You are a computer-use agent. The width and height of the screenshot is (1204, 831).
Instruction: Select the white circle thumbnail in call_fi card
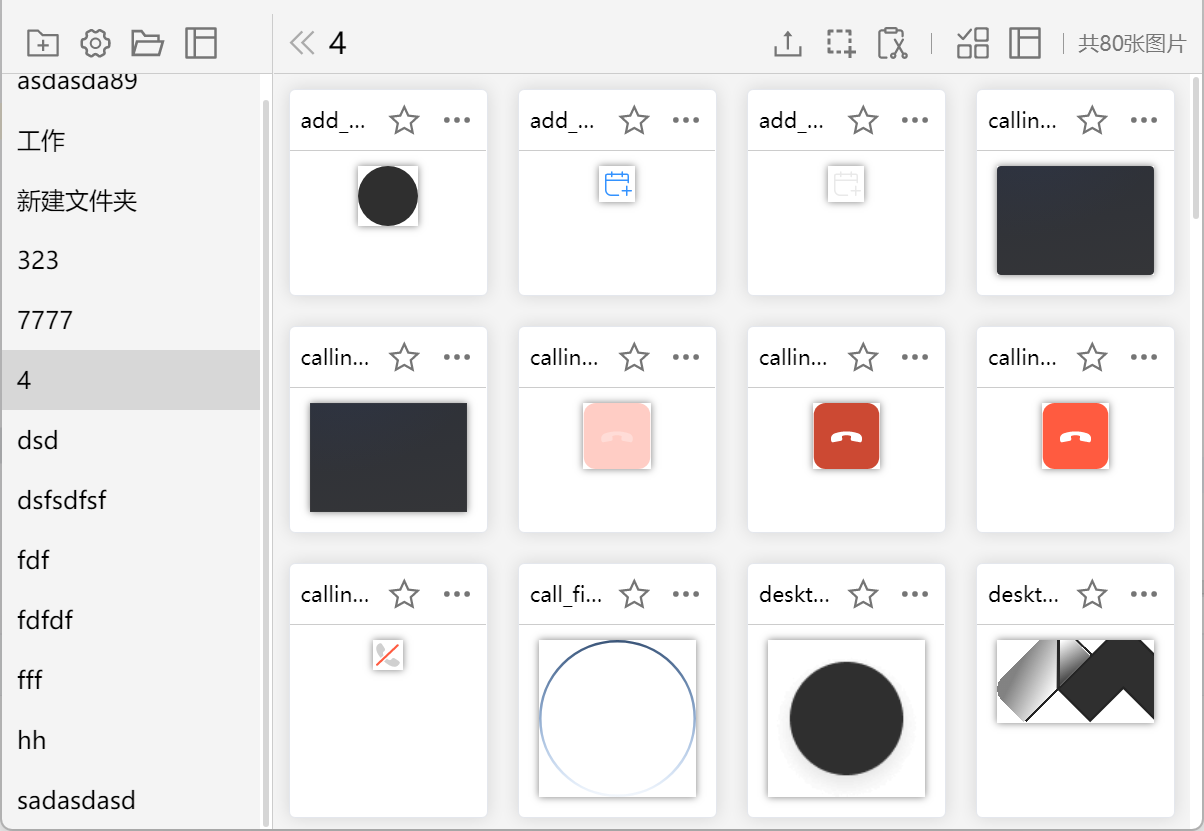point(617,718)
